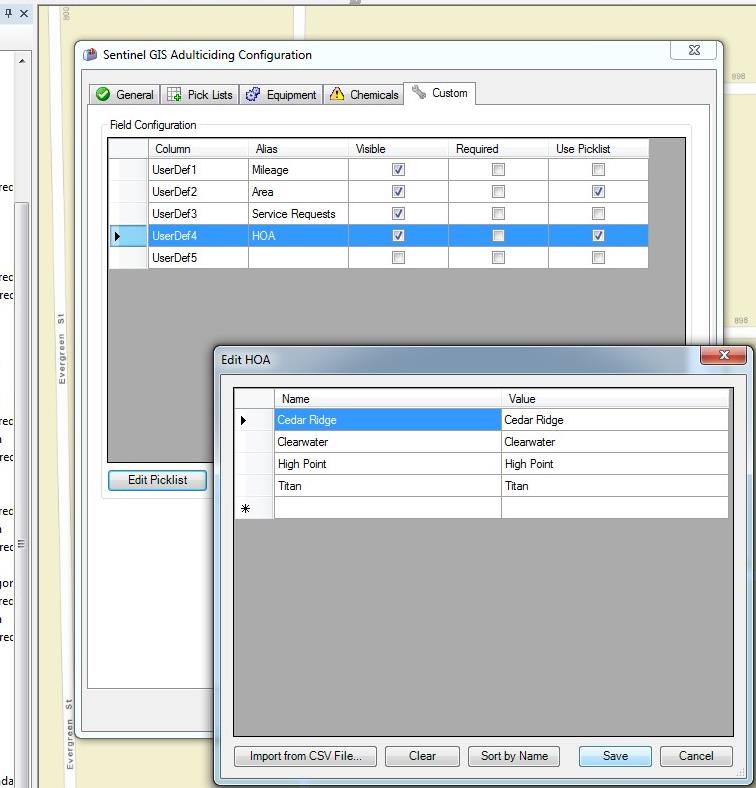Disable Use Picklist for UserDef2 Area
The width and height of the screenshot is (756, 788).
coord(598,191)
